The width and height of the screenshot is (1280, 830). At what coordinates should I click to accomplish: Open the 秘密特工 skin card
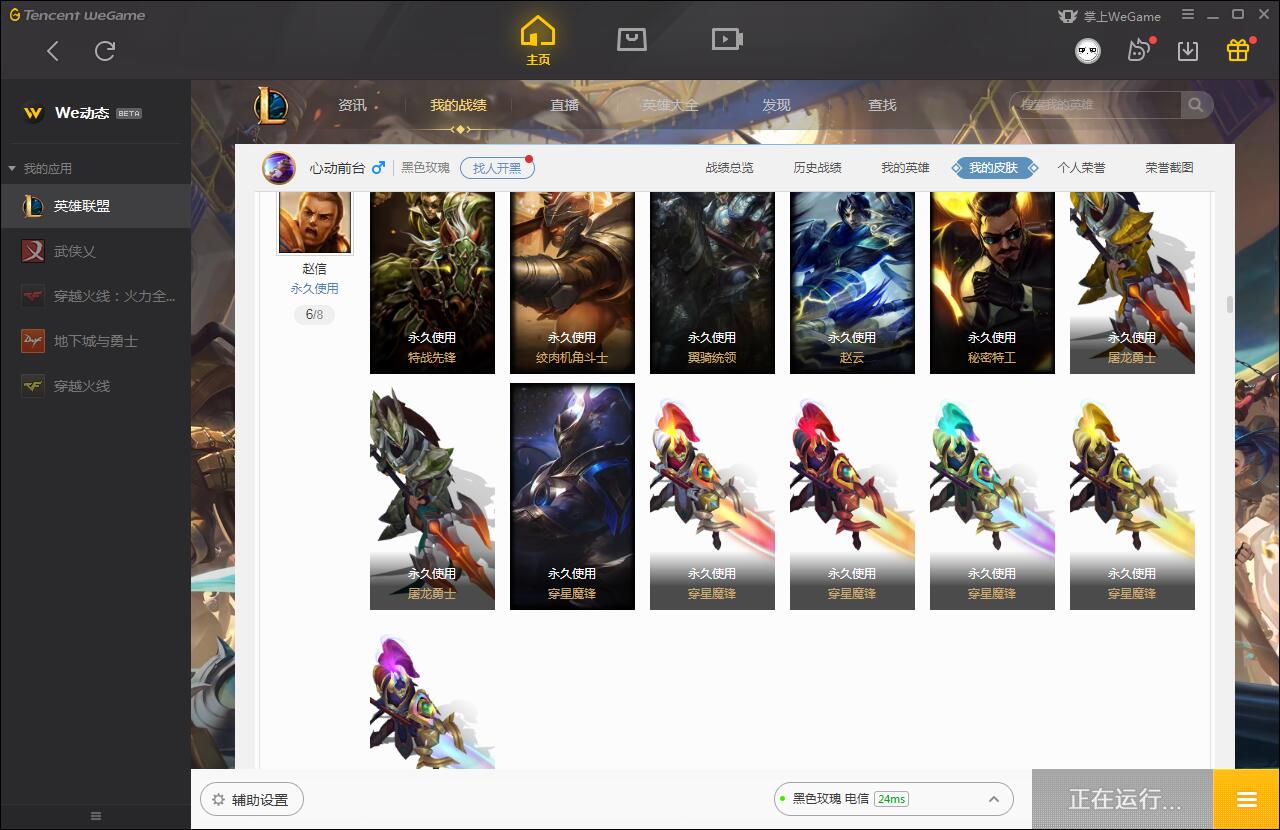click(992, 283)
